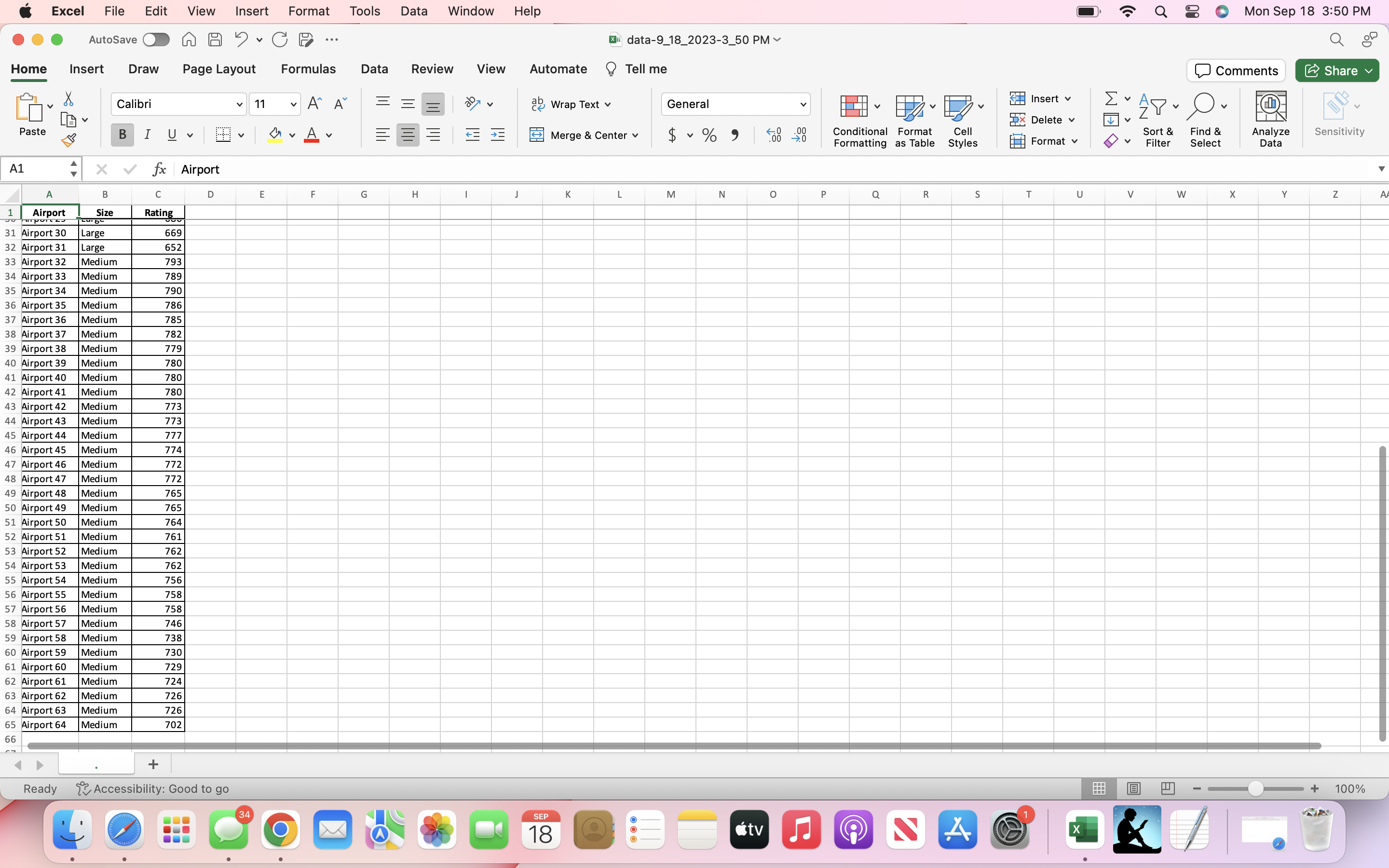Toggle Bold formatting
Image resolution: width=1389 pixels, height=868 pixels.
pyautogui.click(x=122, y=135)
